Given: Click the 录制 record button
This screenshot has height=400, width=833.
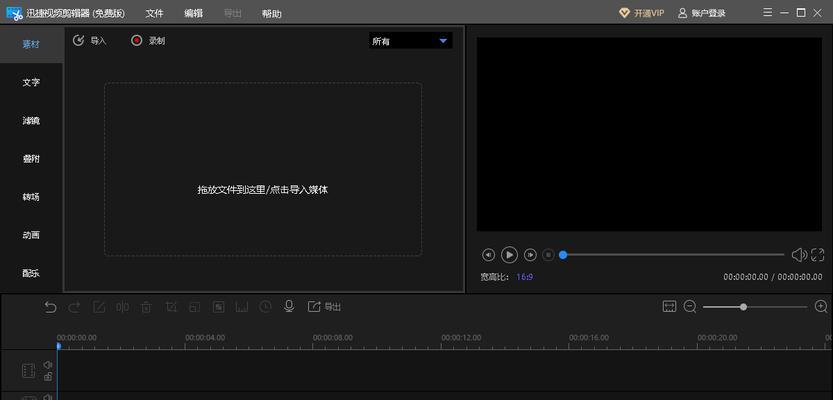Looking at the screenshot, I should (148, 40).
